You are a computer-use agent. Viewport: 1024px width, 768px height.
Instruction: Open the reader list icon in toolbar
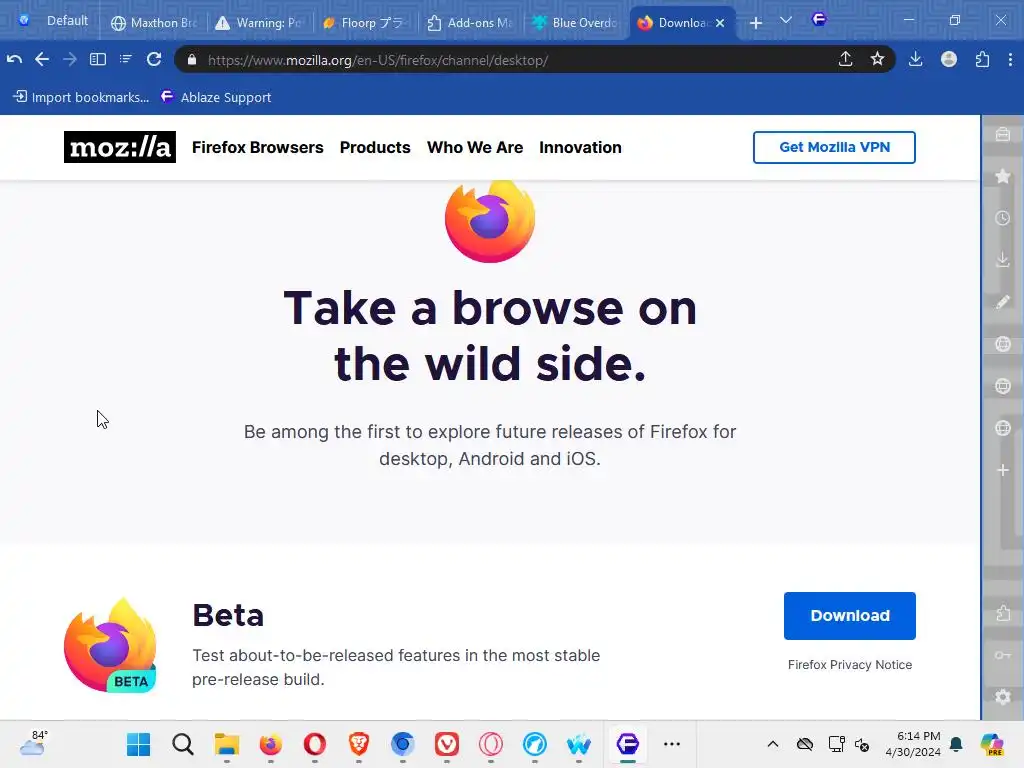coord(125,59)
